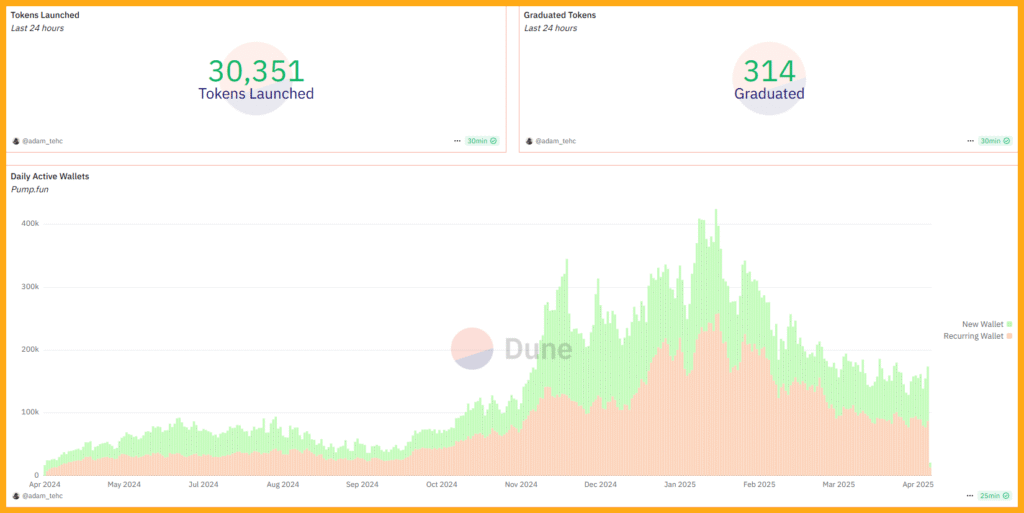Screen dimensions: 1024x513
Task: Click the 30,351 counter value
Action: coord(256,71)
